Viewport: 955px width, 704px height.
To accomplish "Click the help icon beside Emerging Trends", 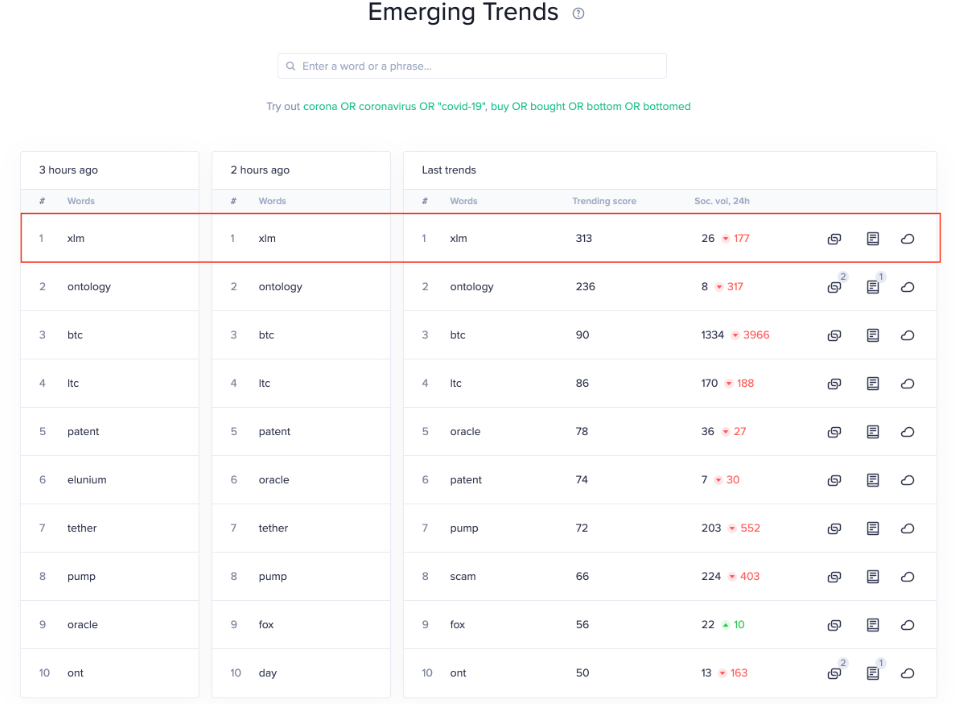I will click(578, 13).
